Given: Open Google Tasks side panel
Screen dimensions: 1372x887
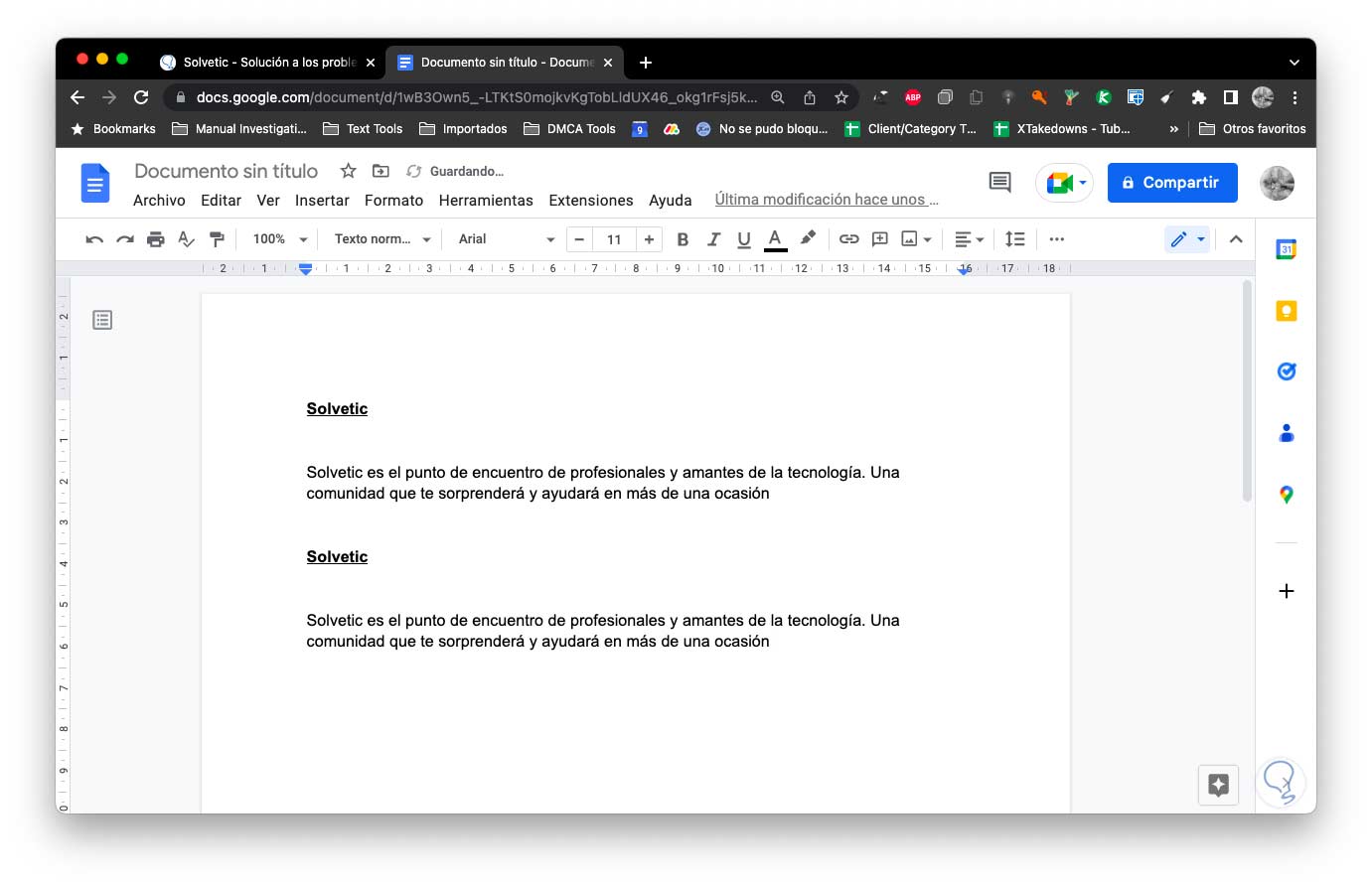Looking at the screenshot, I should coord(1286,371).
